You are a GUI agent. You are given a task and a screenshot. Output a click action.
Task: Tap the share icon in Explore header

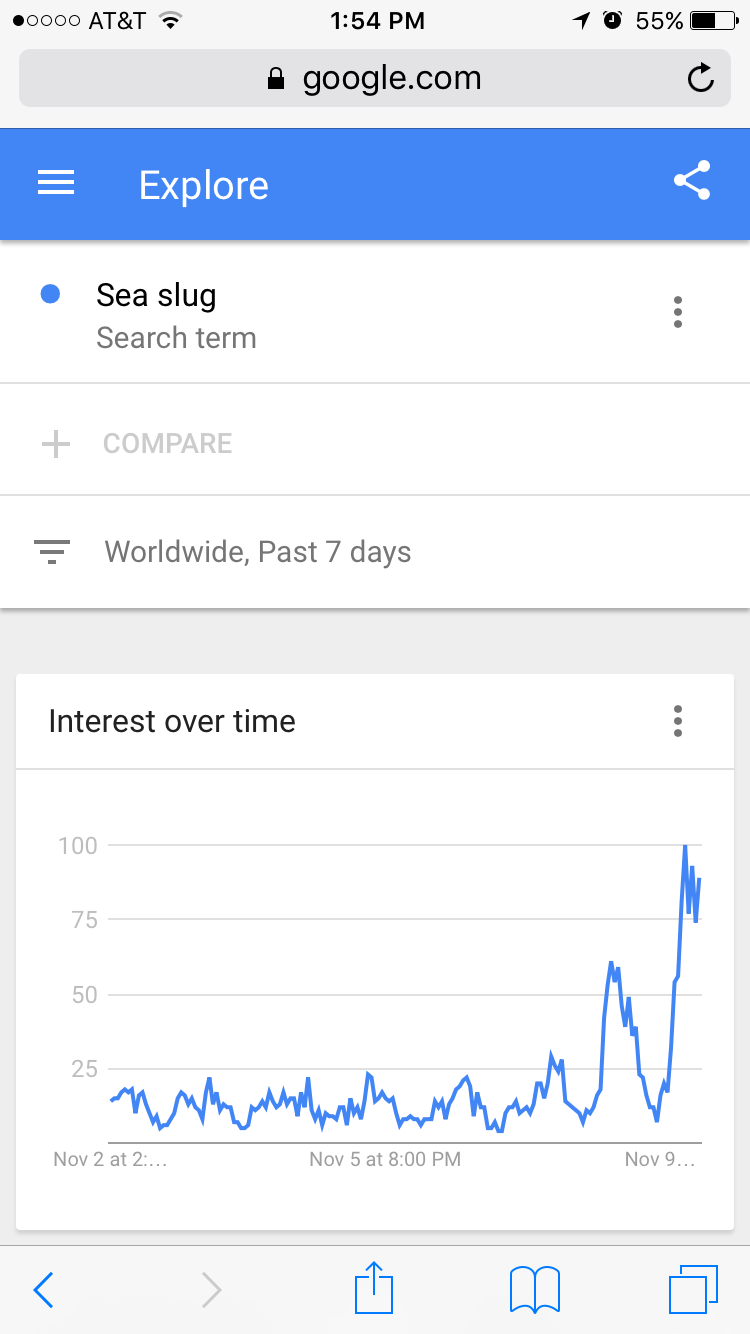point(692,181)
